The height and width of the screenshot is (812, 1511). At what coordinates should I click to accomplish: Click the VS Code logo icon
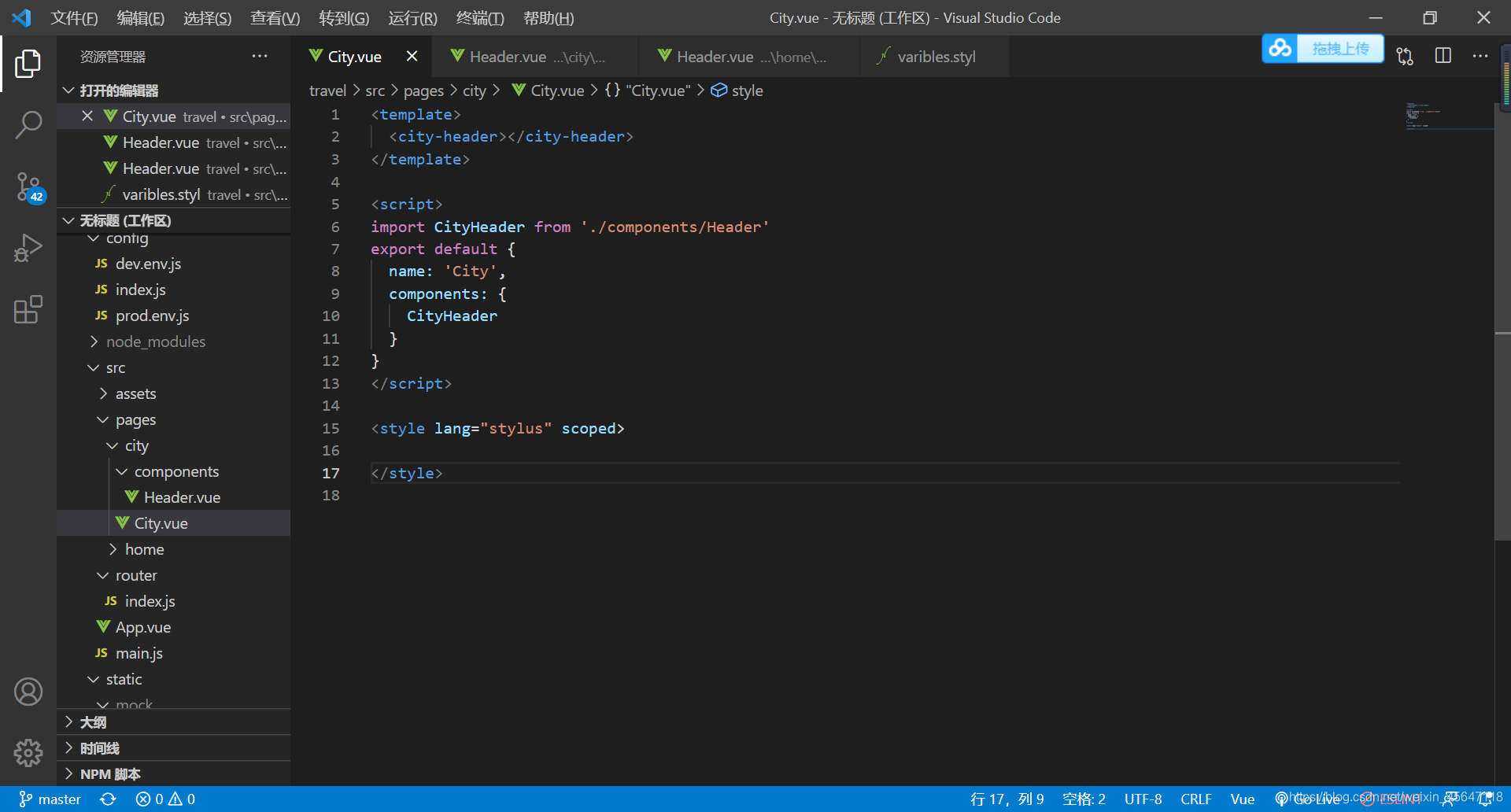click(22, 17)
